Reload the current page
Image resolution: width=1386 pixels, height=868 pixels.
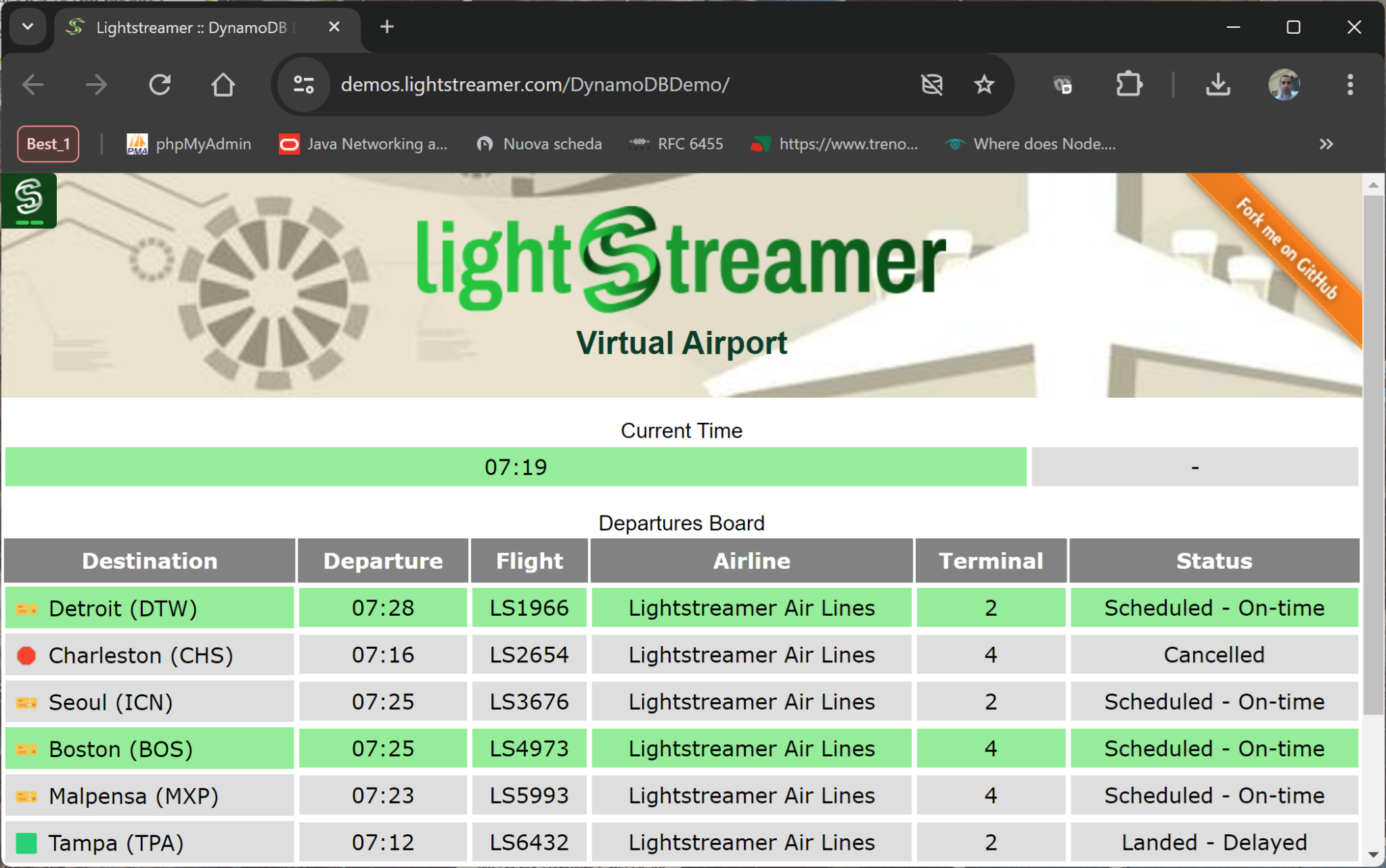(160, 85)
